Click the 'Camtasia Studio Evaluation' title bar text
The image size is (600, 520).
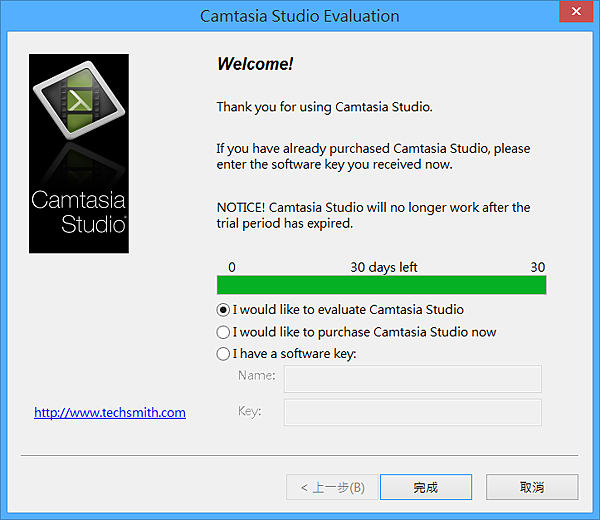tap(300, 16)
